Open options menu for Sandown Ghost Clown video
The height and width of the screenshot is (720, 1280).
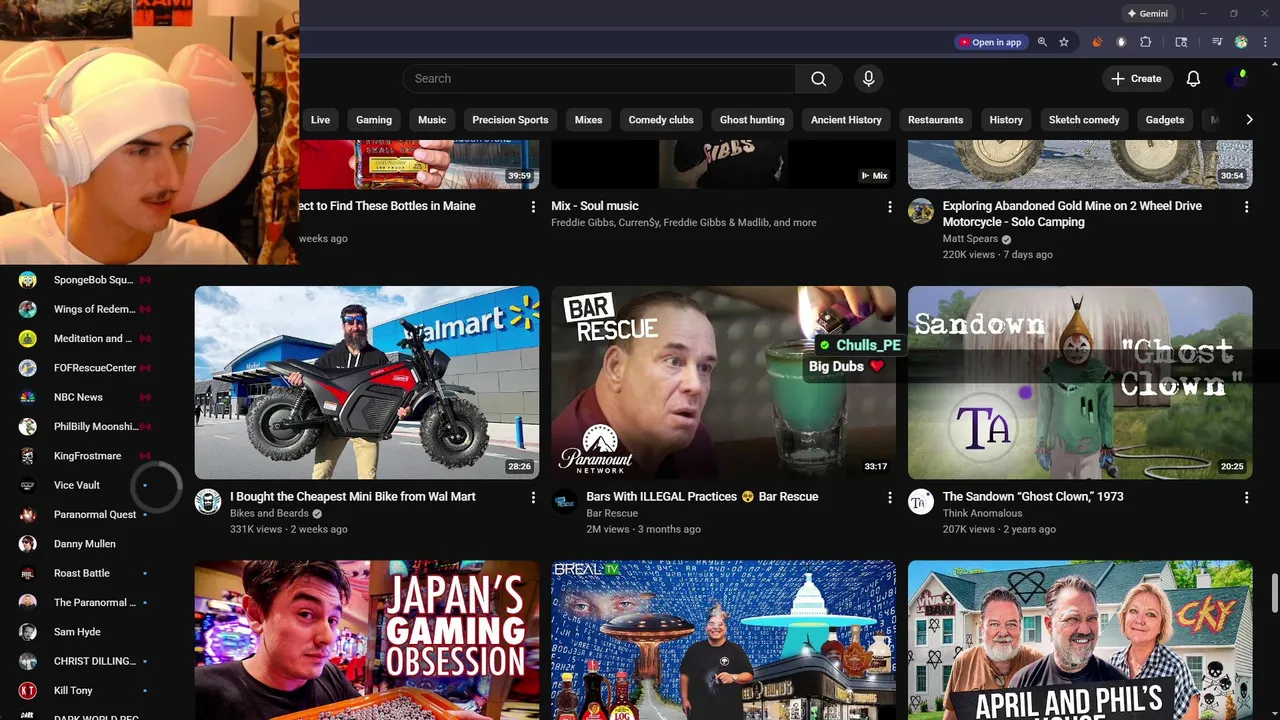point(1246,497)
